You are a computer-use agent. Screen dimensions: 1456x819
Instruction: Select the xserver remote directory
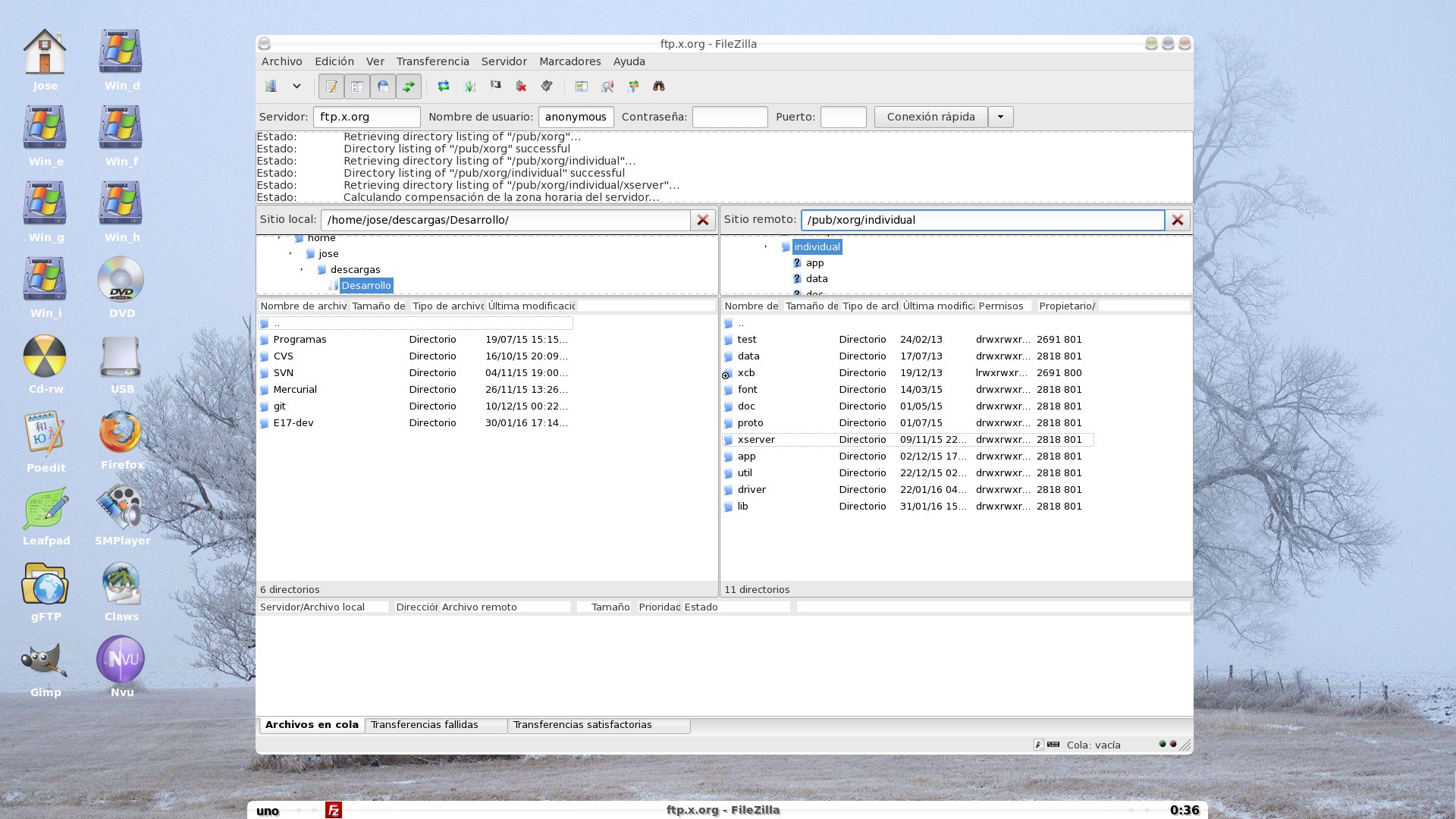coord(755,440)
